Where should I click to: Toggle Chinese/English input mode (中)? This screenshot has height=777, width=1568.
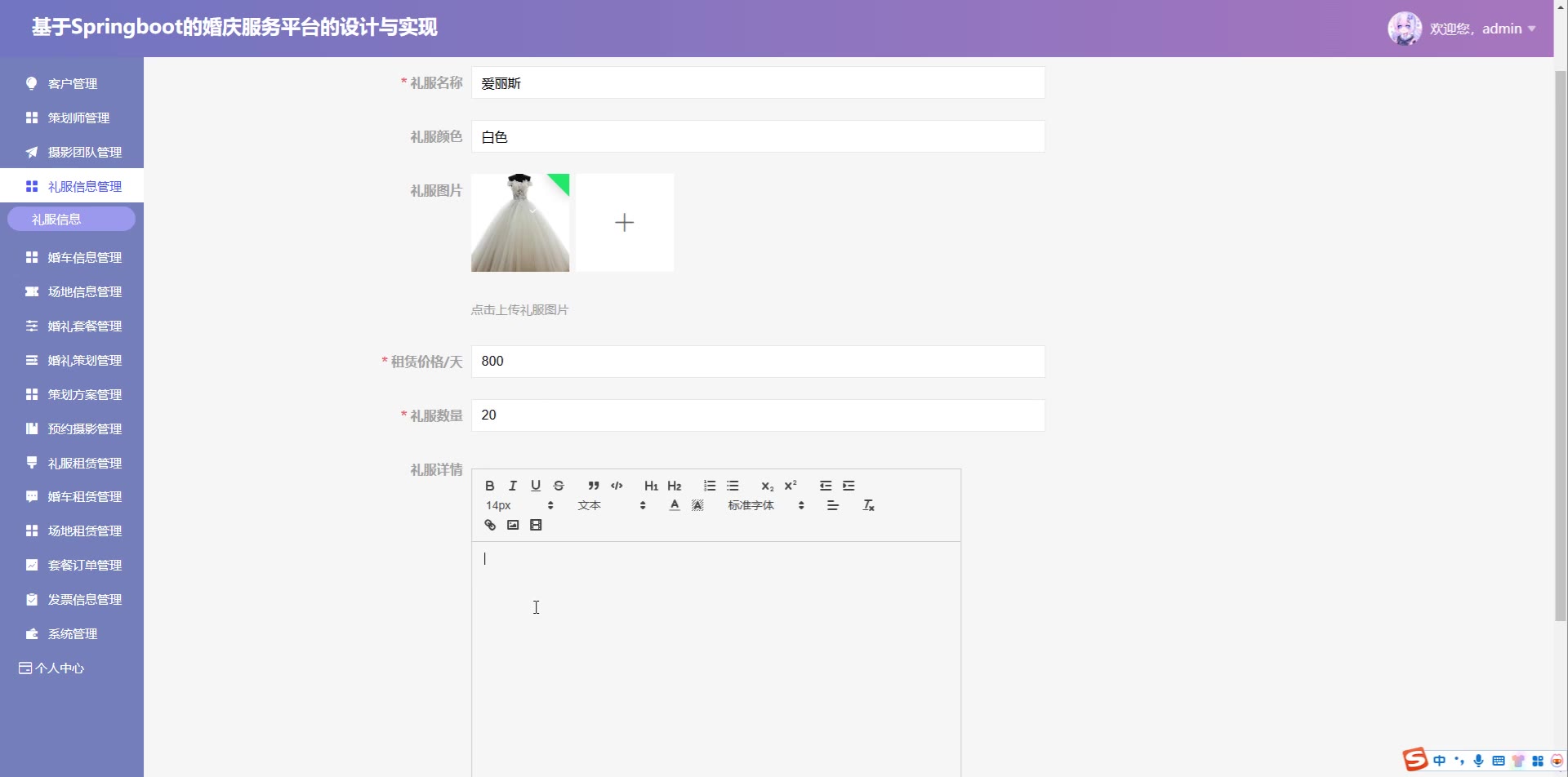(x=1439, y=761)
